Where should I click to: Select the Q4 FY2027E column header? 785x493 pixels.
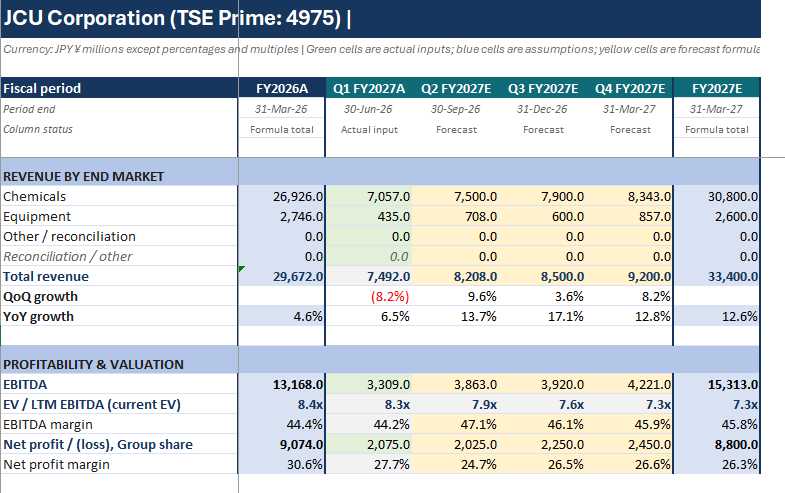click(x=630, y=88)
